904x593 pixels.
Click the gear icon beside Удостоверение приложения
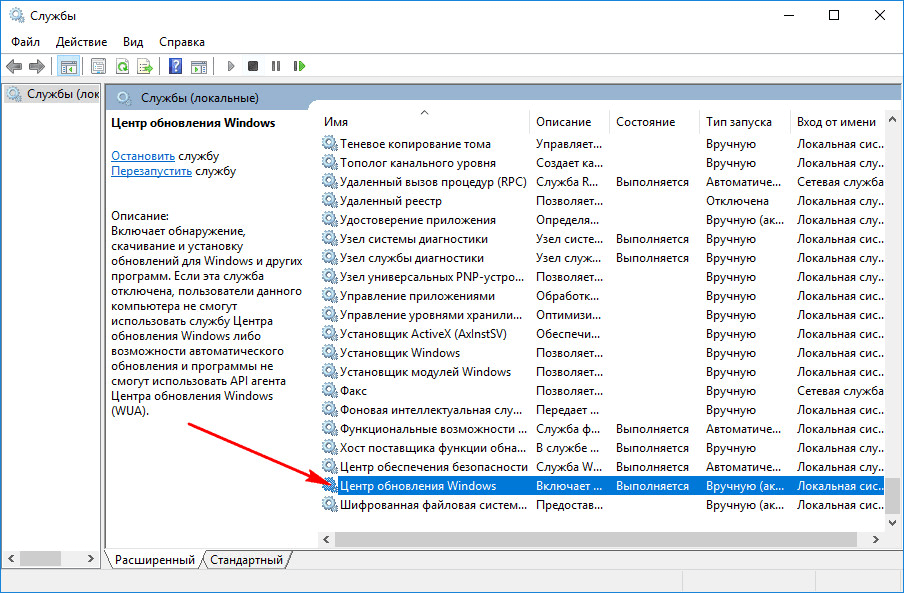tap(329, 220)
